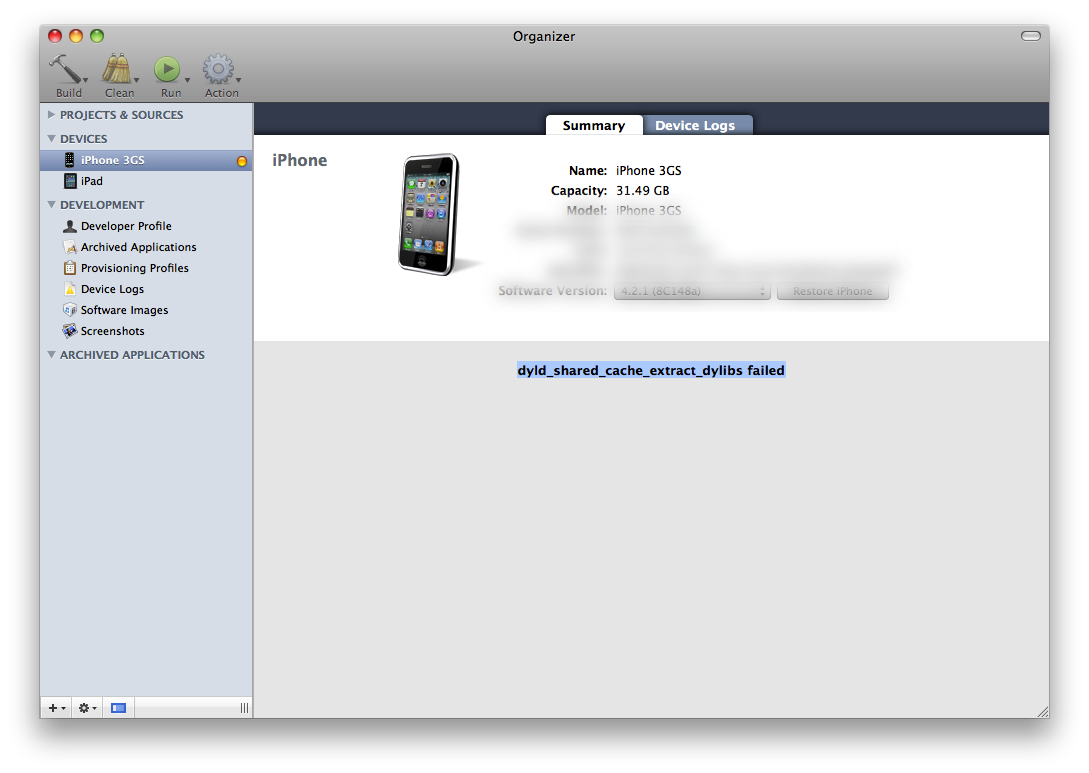The width and height of the screenshot is (1089, 773).
Task: Click the Restore iPhone button
Action: click(x=832, y=291)
